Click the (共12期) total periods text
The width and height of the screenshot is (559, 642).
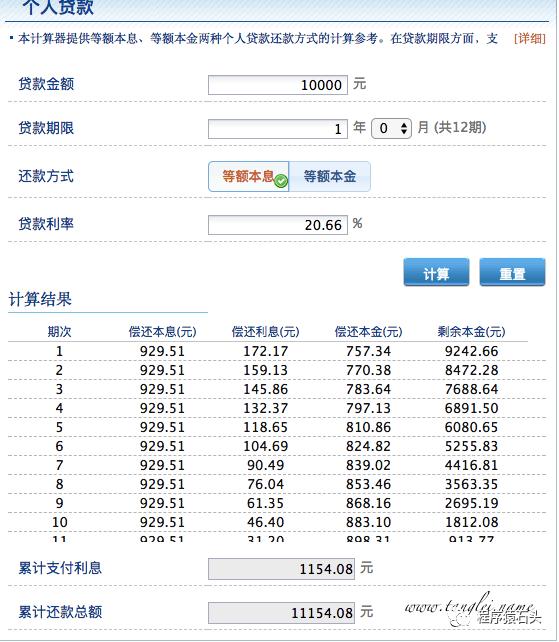pyautogui.click(x=460, y=127)
